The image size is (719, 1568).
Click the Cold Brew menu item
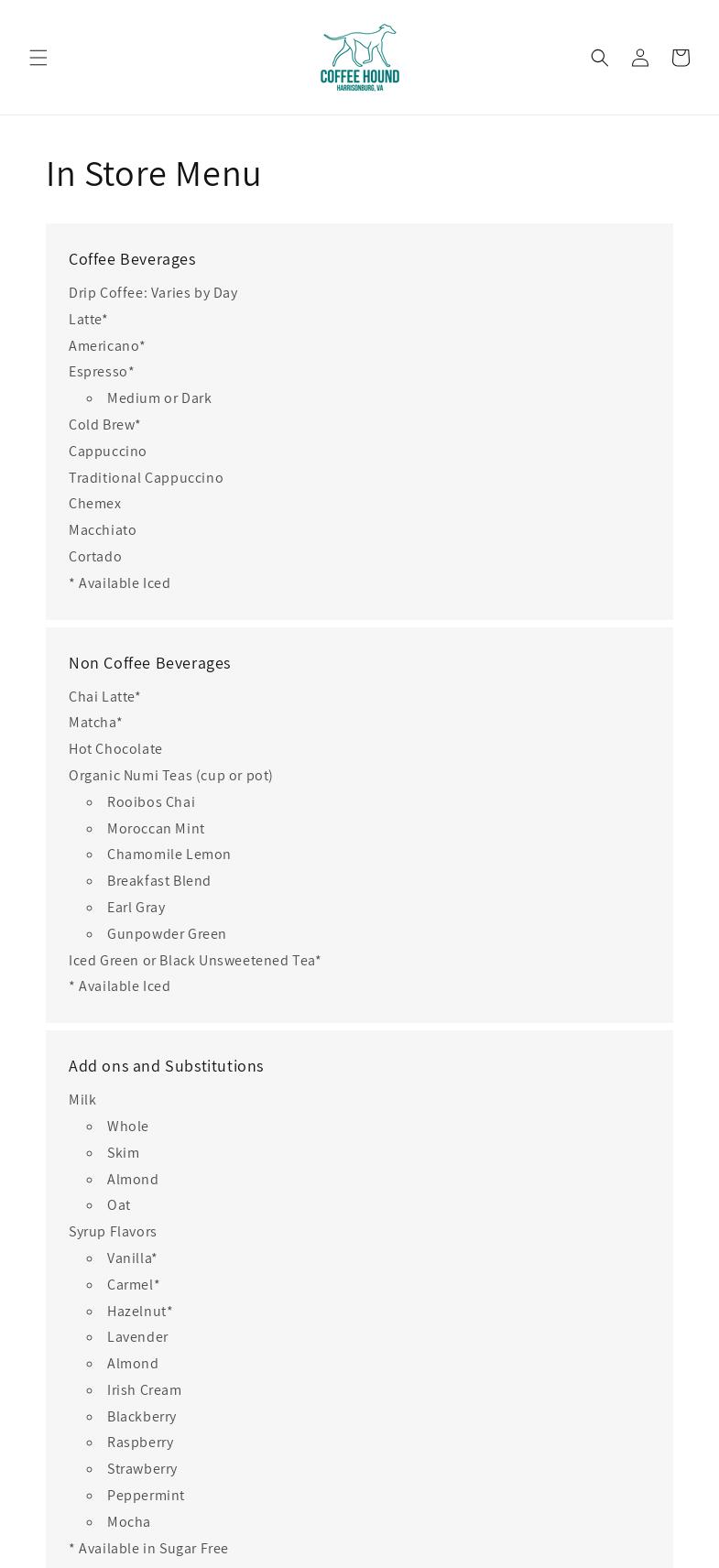pos(104,425)
